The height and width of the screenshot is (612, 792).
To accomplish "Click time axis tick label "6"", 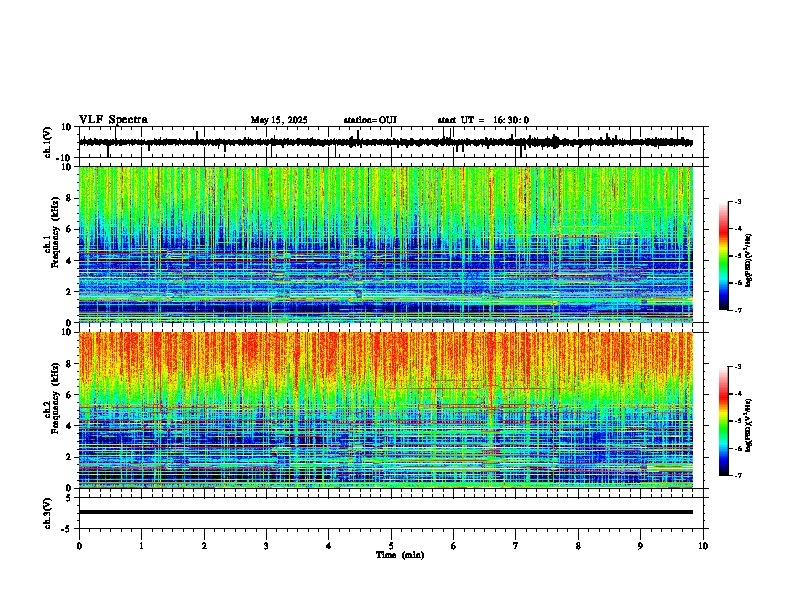I will 454,546.
